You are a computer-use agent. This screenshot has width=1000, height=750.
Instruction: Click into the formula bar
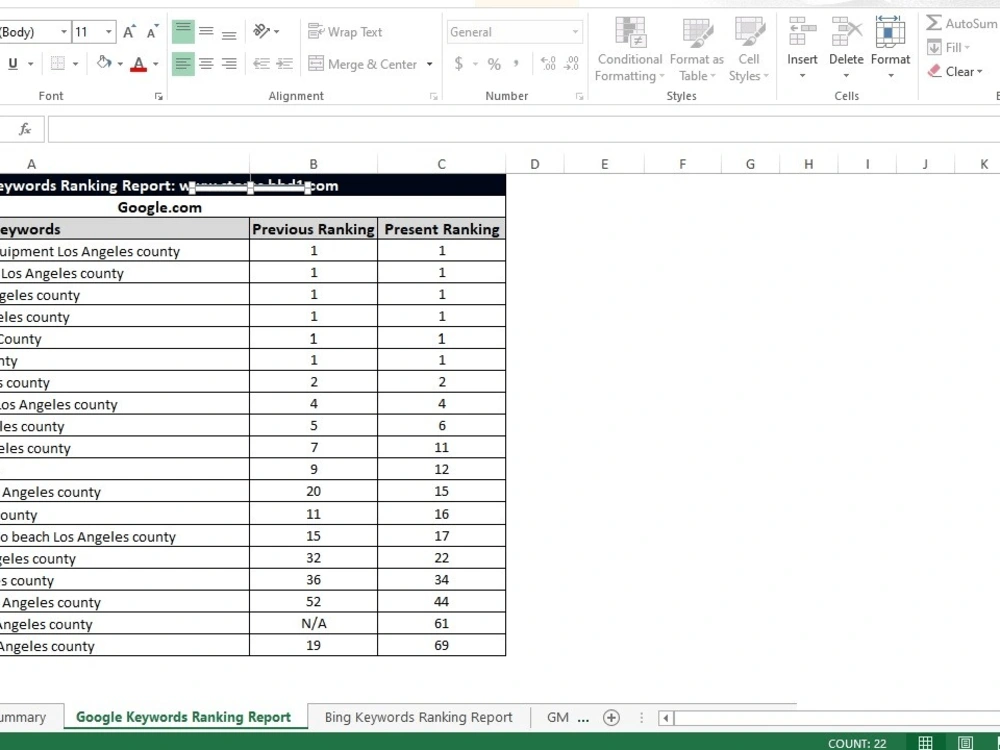click(x=524, y=129)
